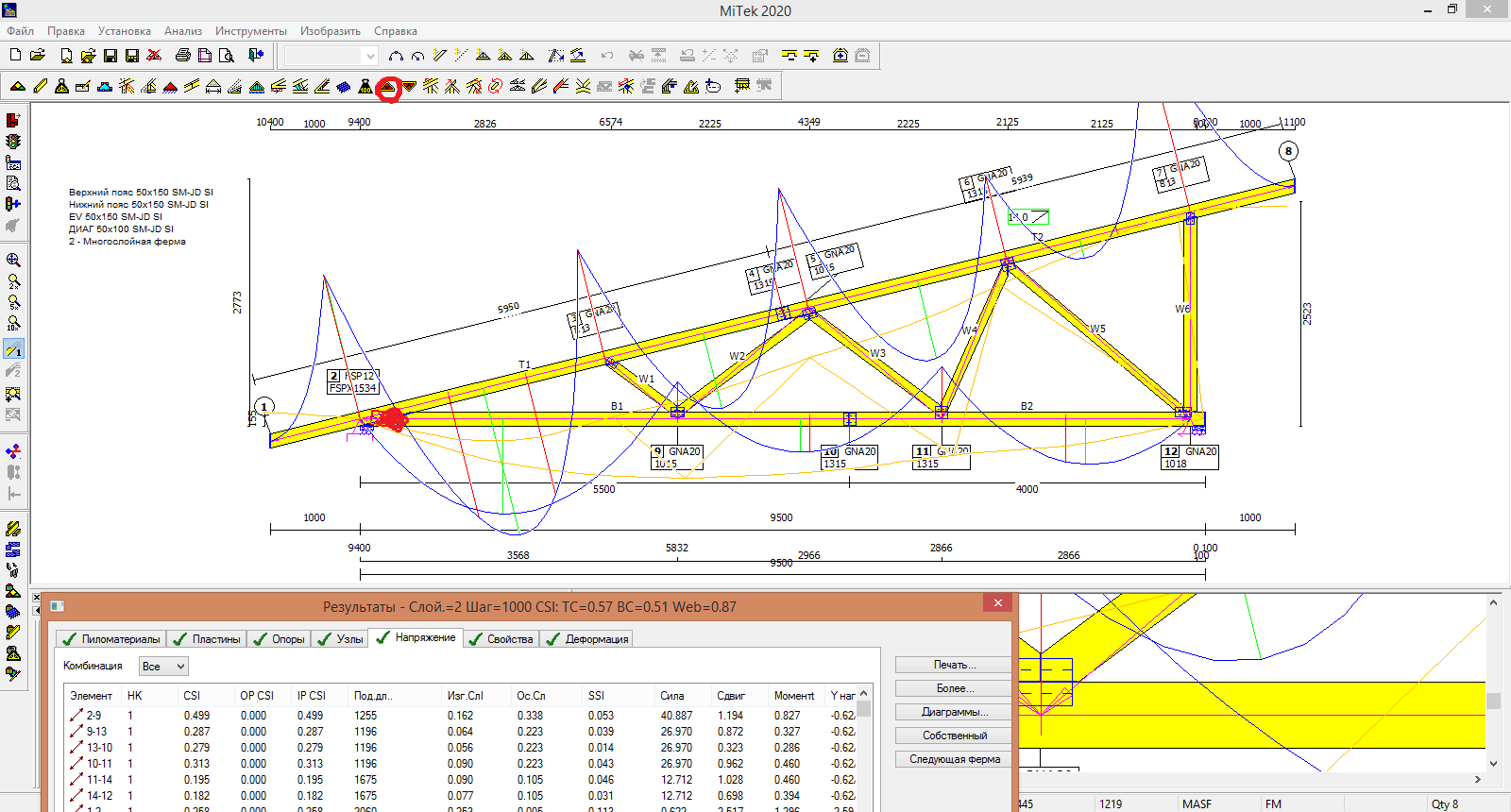Click the 100 weight load icon
1511x812 pixels.
click(365, 87)
